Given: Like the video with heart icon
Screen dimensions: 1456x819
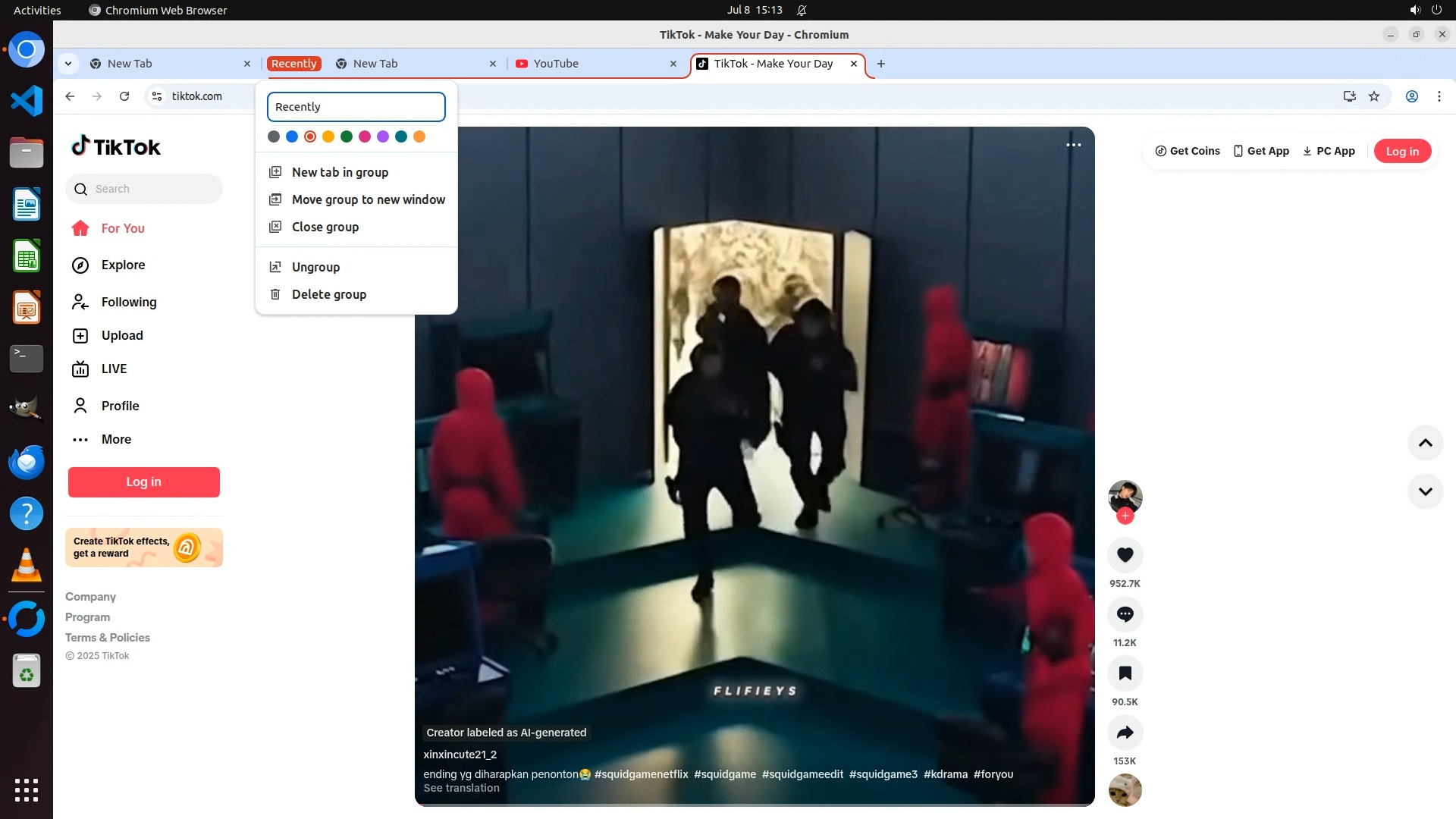Looking at the screenshot, I should tap(1125, 555).
